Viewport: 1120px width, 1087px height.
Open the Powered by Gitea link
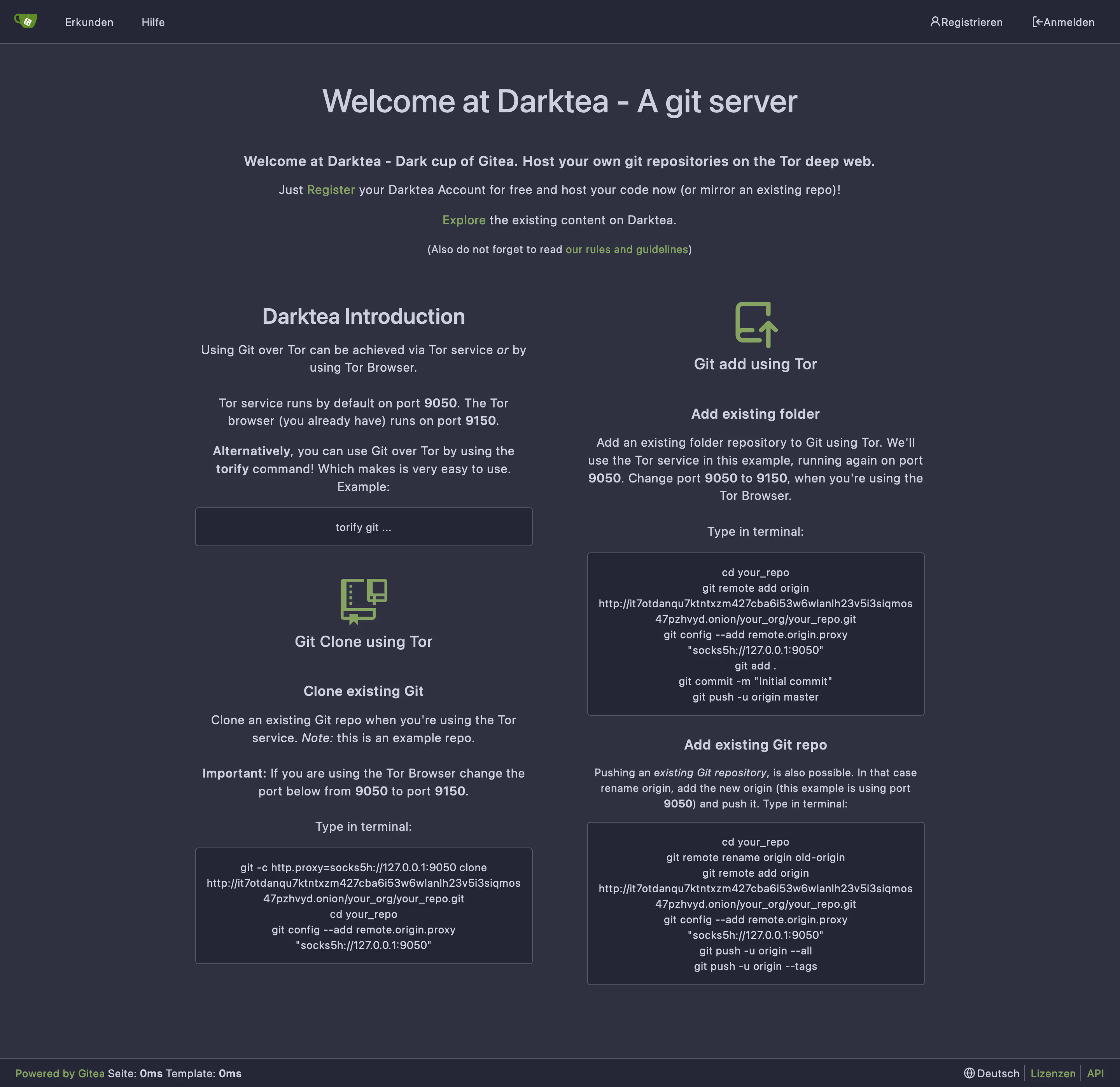pyautogui.click(x=60, y=1073)
